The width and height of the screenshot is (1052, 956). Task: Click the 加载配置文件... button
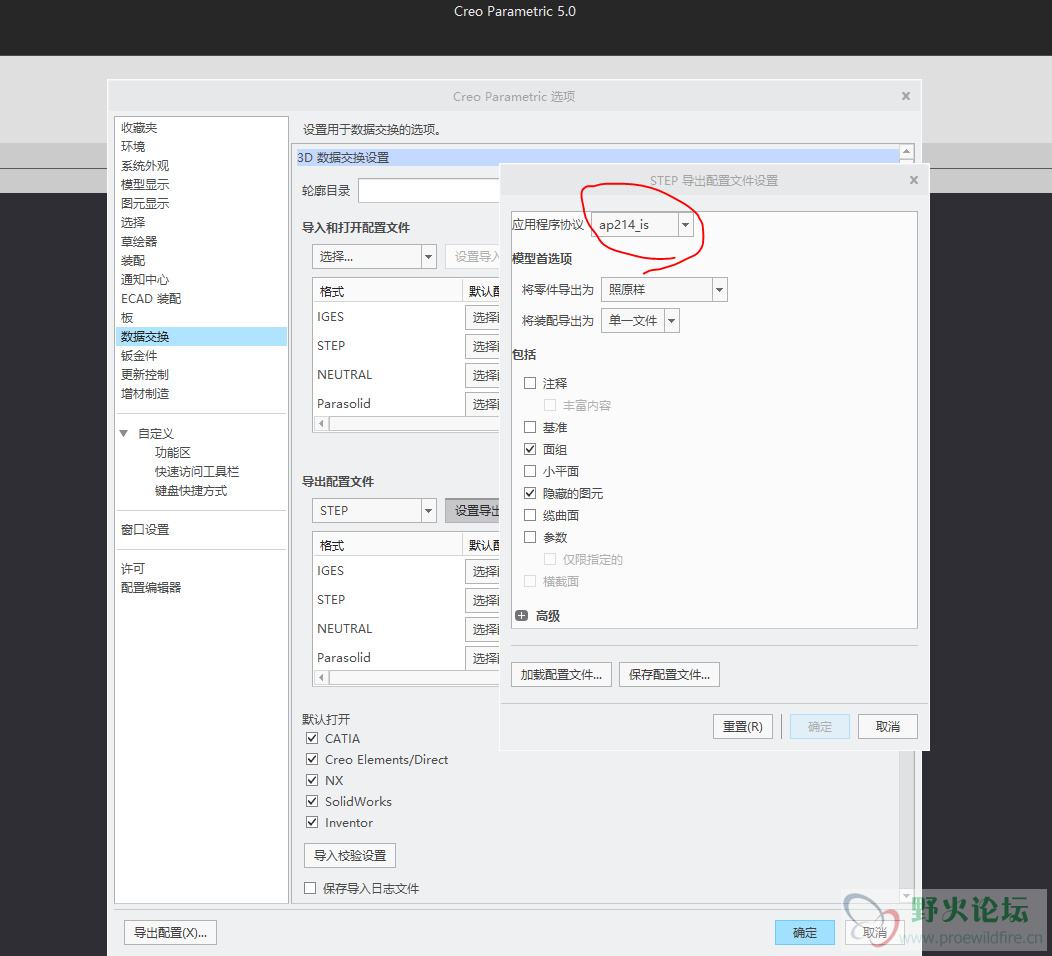pyautogui.click(x=562, y=674)
